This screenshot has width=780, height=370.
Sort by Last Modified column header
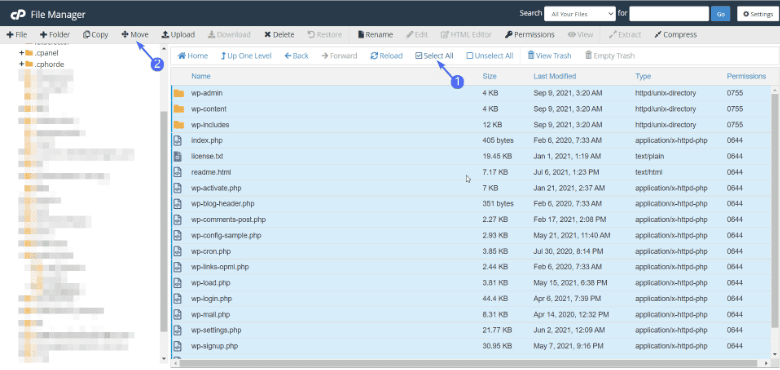pos(555,76)
